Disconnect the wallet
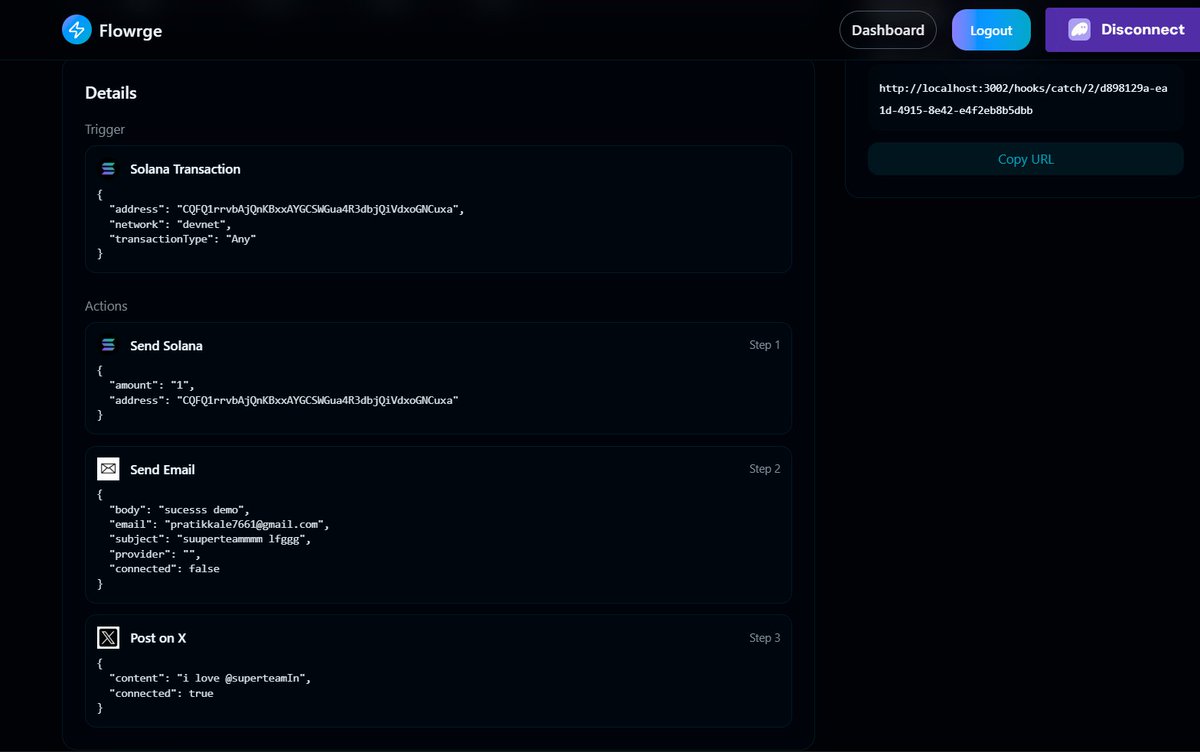This screenshot has height=752, width=1200. [x=1122, y=30]
